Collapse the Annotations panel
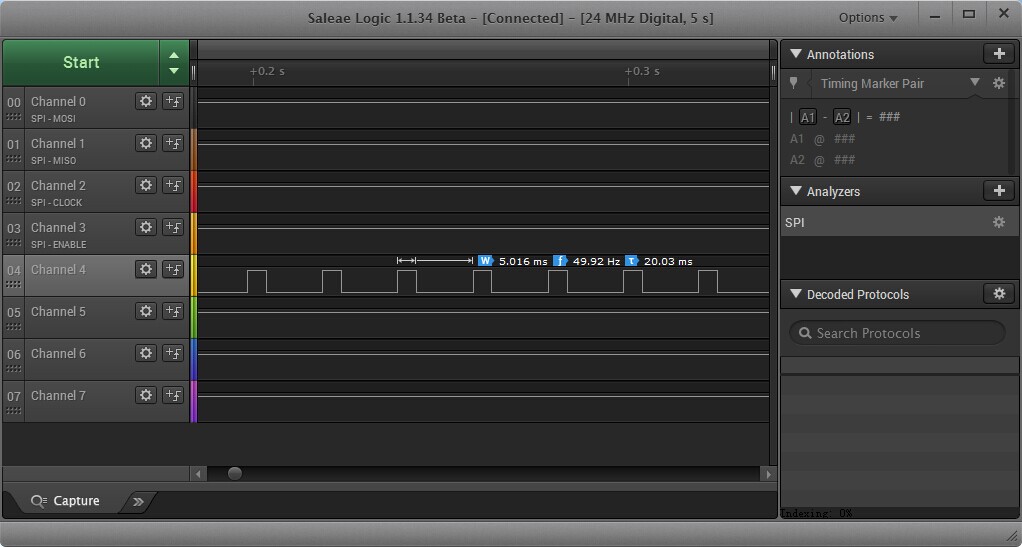Screen dimensions: 1022x547 point(796,53)
